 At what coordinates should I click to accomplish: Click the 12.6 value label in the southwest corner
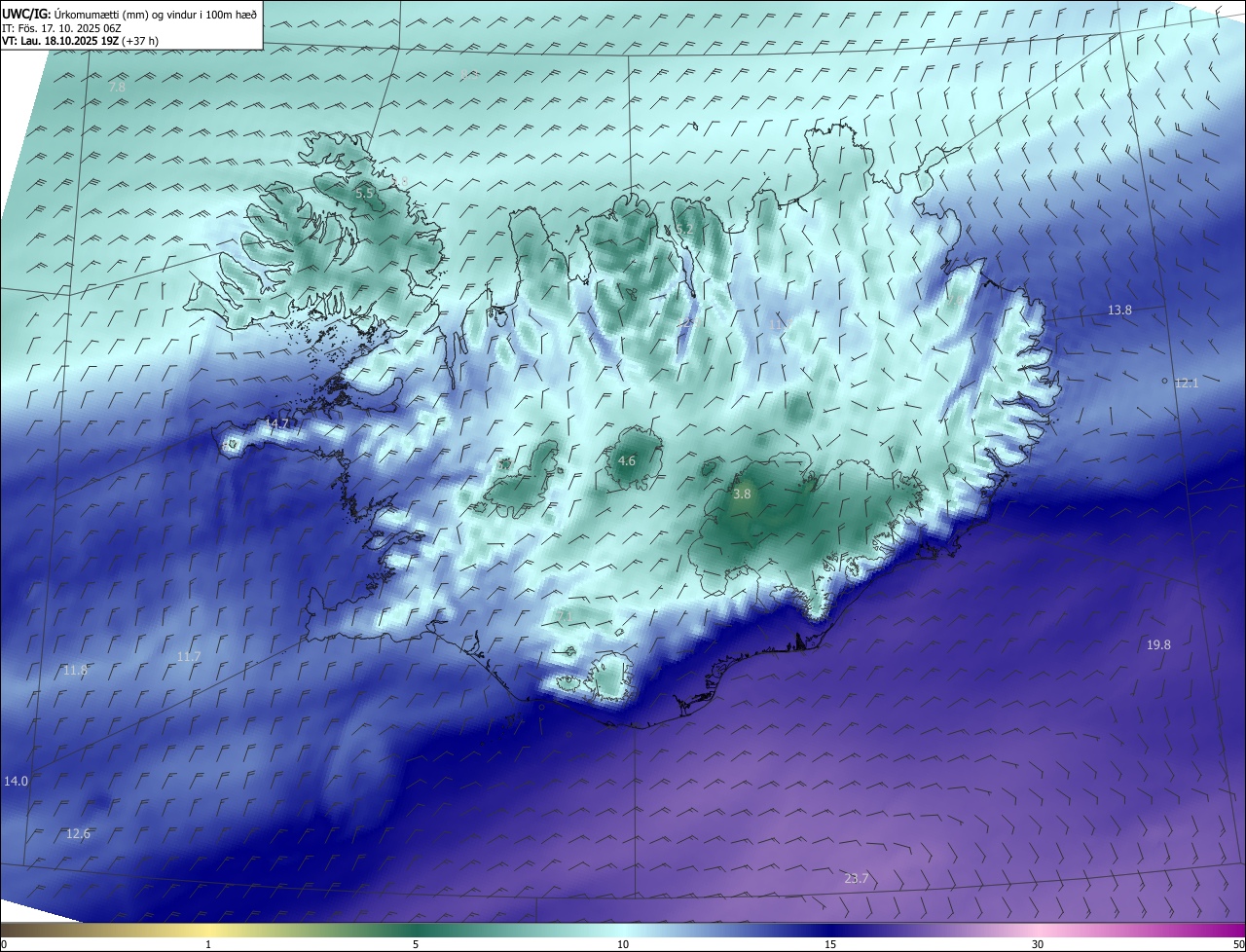coord(78,833)
